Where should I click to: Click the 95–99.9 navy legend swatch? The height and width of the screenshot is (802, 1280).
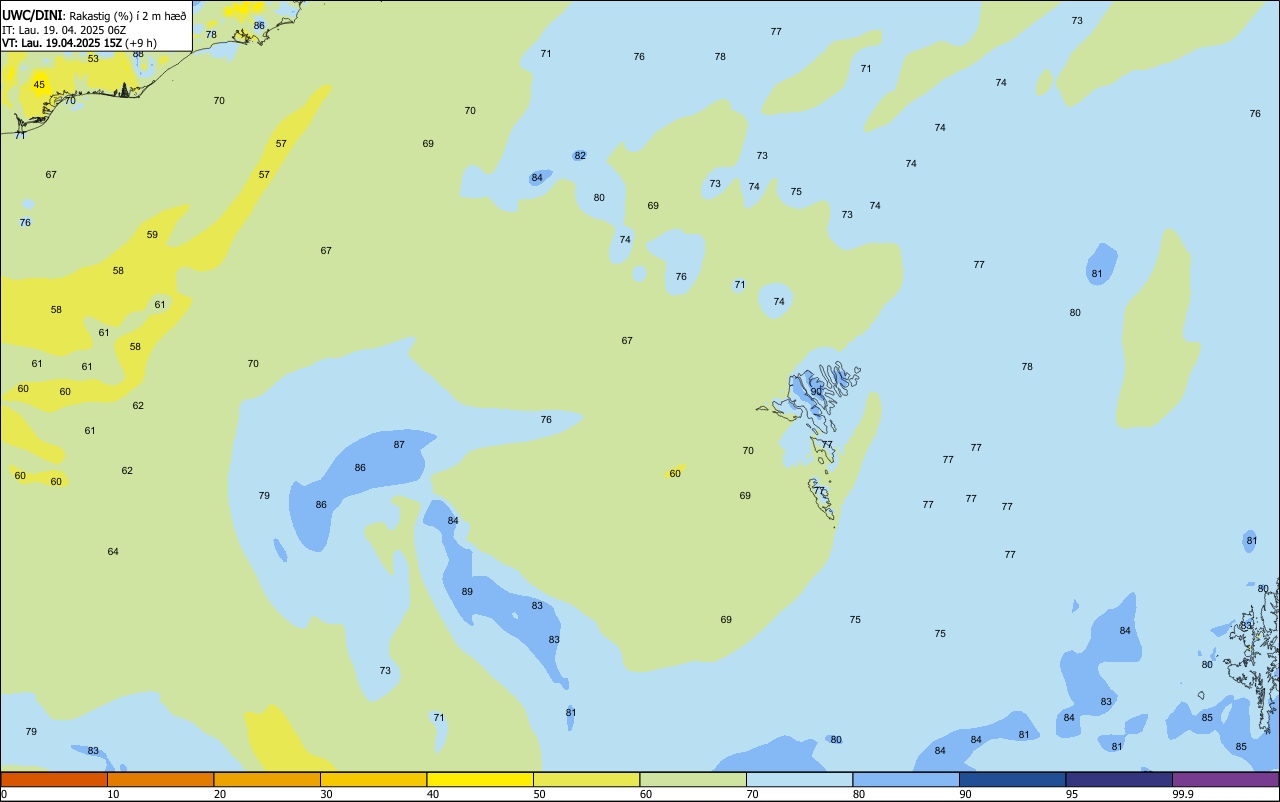[x=1119, y=779]
